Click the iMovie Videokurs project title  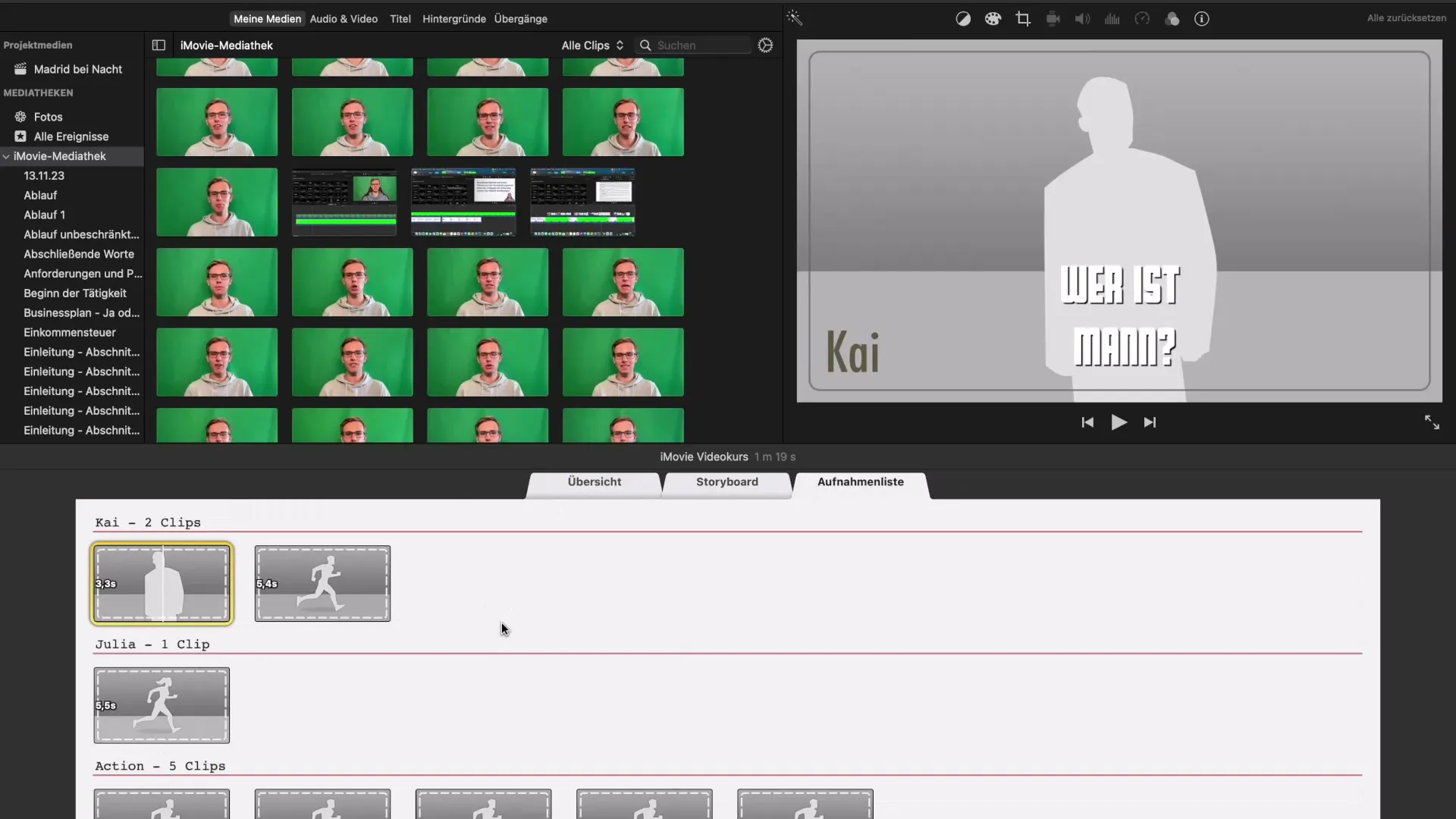(704, 457)
